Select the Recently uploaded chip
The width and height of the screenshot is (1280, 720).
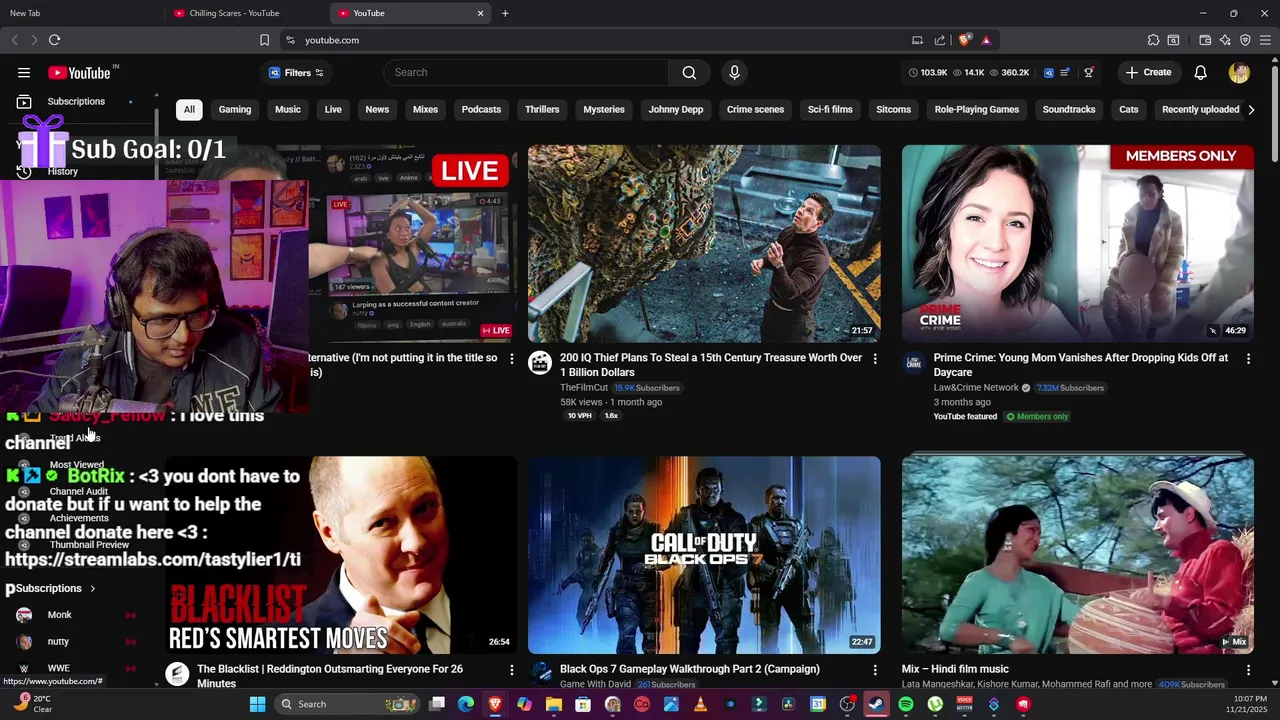point(1200,109)
